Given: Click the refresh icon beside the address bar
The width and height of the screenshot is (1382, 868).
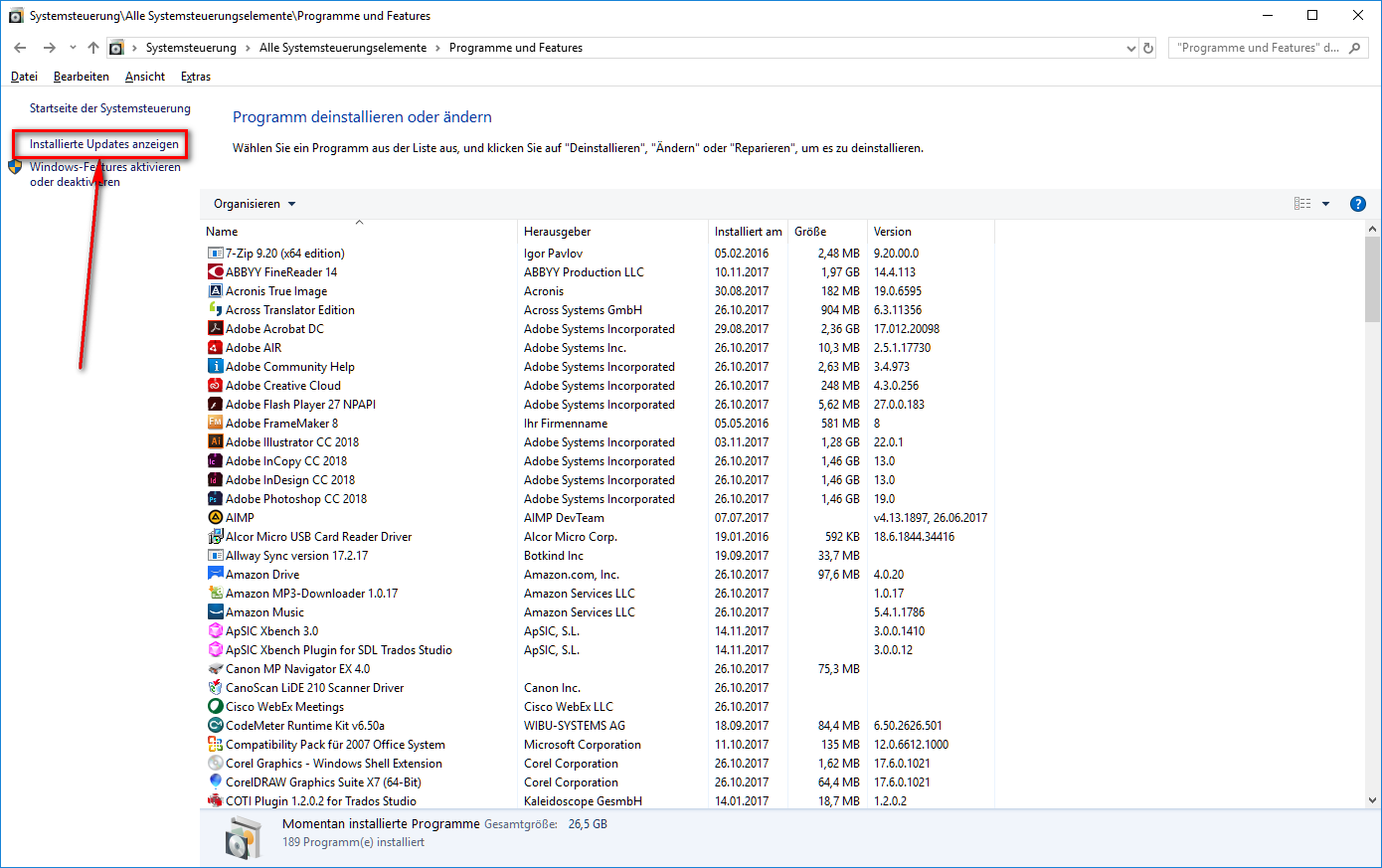Looking at the screenshot, I should click(1148, 48).
